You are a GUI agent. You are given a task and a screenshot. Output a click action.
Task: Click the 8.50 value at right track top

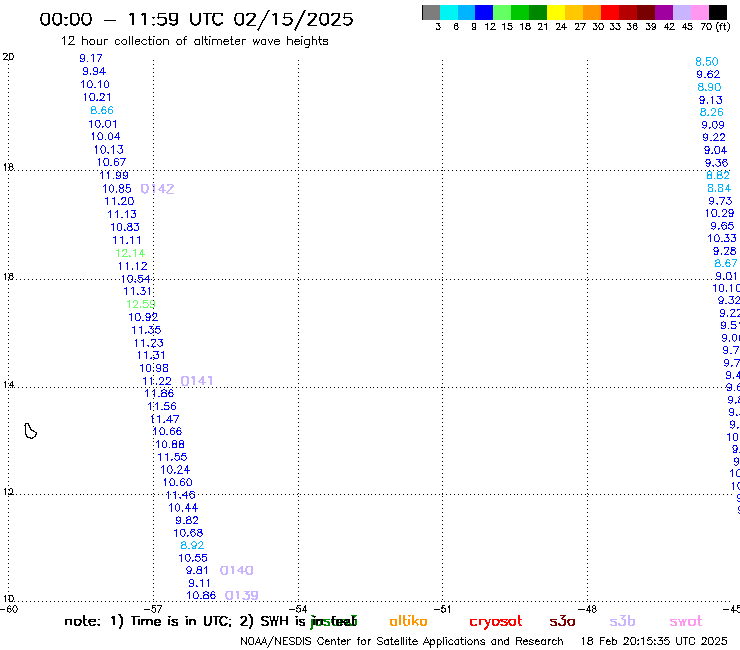tap(706, 62)
